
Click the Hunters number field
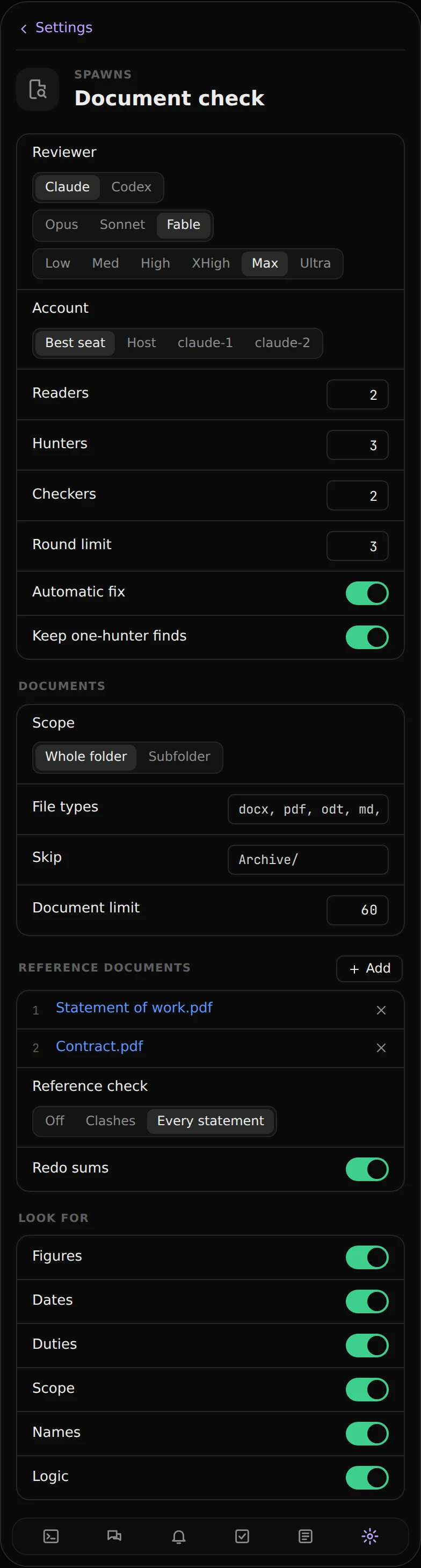click(x=358, y=445)
